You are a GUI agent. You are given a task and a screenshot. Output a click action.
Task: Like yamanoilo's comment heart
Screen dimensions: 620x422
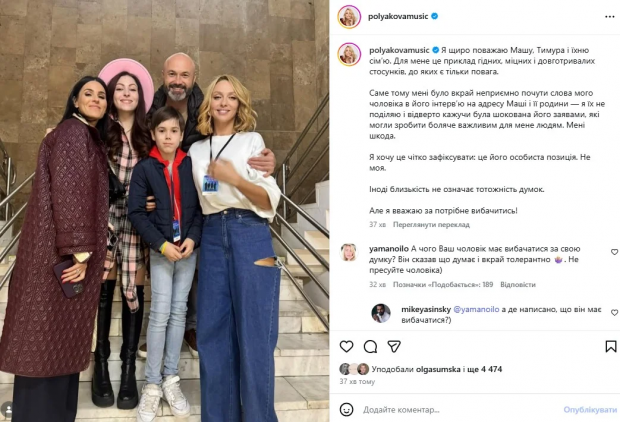614,252
